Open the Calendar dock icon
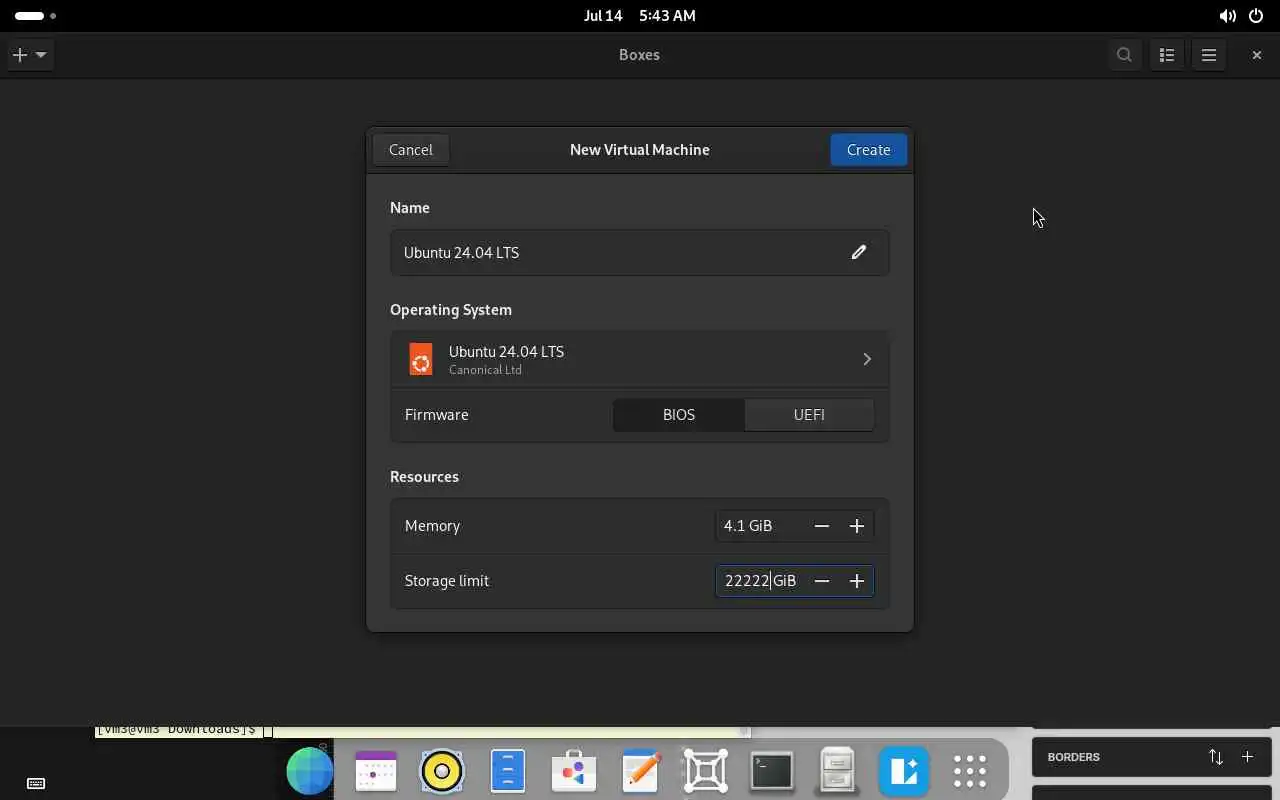Screen dimensions: 1280x800 click(x=376, y=771)
